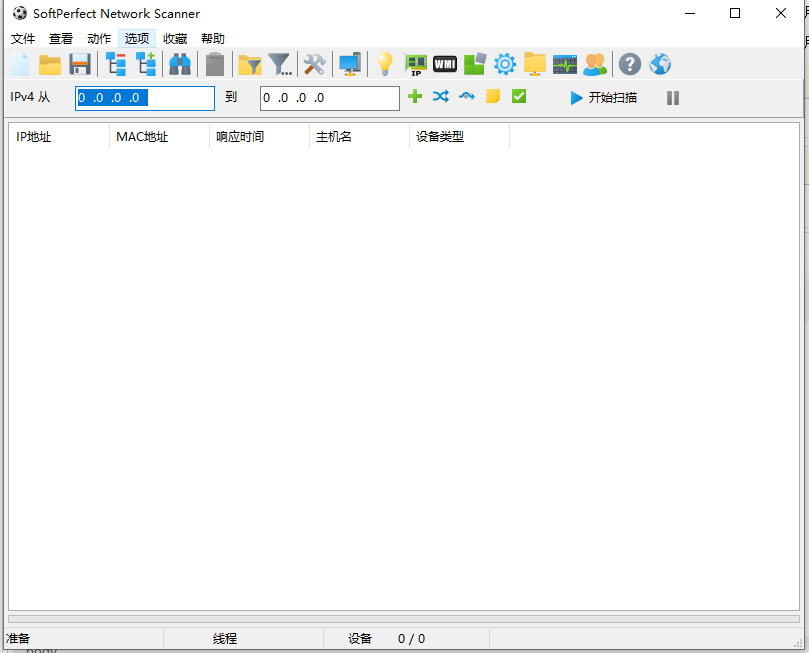Click the folder filter icon
The image size is (809, 653).
250,64
